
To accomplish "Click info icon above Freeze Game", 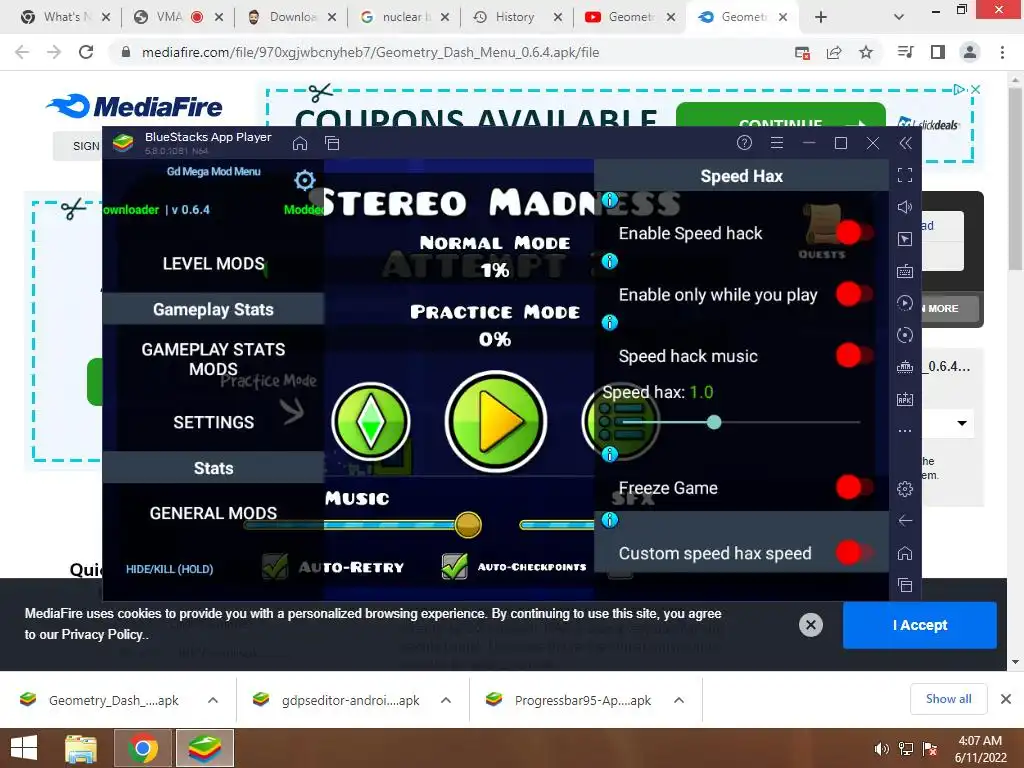I will pos(610,454).
